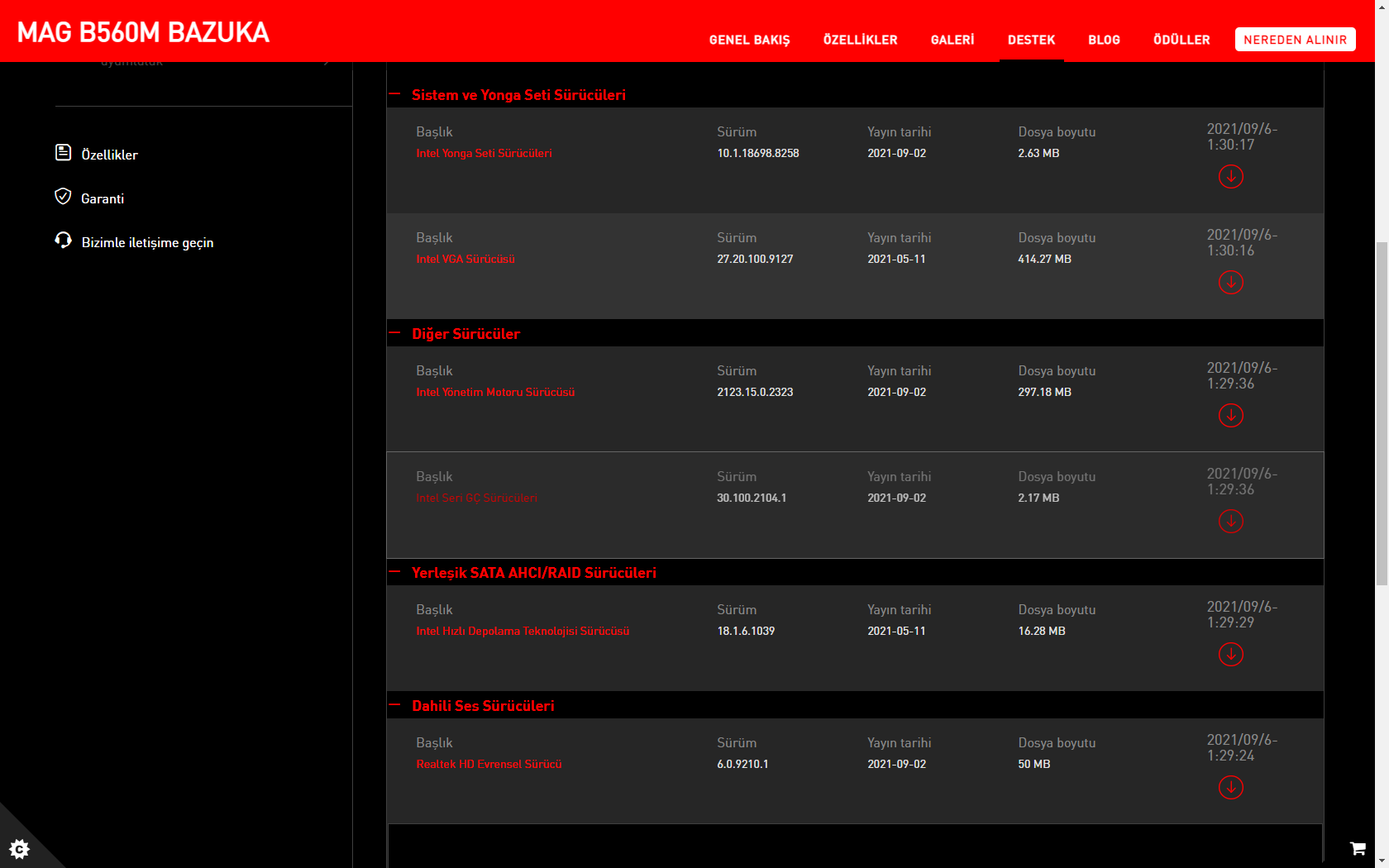Open the GENEL BAKIŞ tab
1389x868 pixels.
(749, 40)
